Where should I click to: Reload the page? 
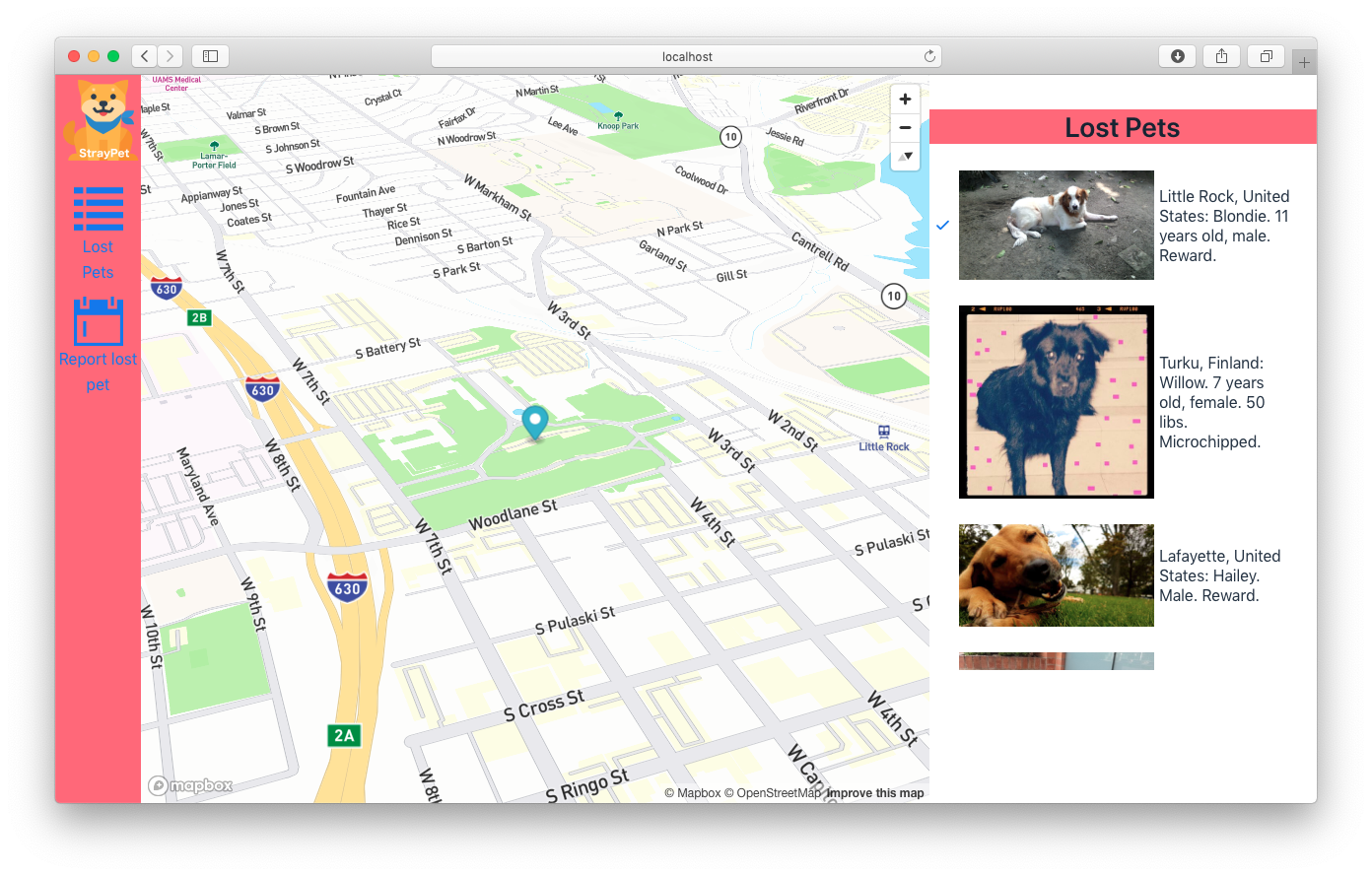tap(928, 56)
